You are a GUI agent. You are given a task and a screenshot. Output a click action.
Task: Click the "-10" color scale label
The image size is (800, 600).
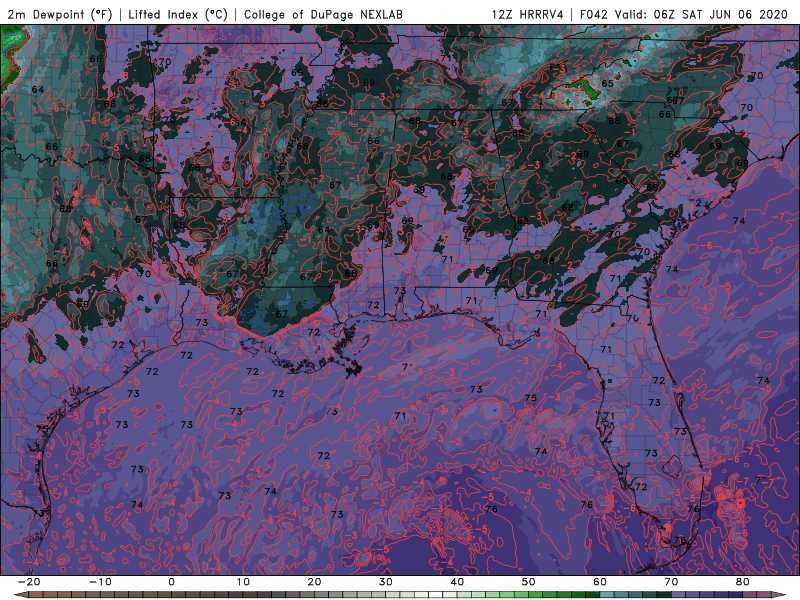click(100, 582)
